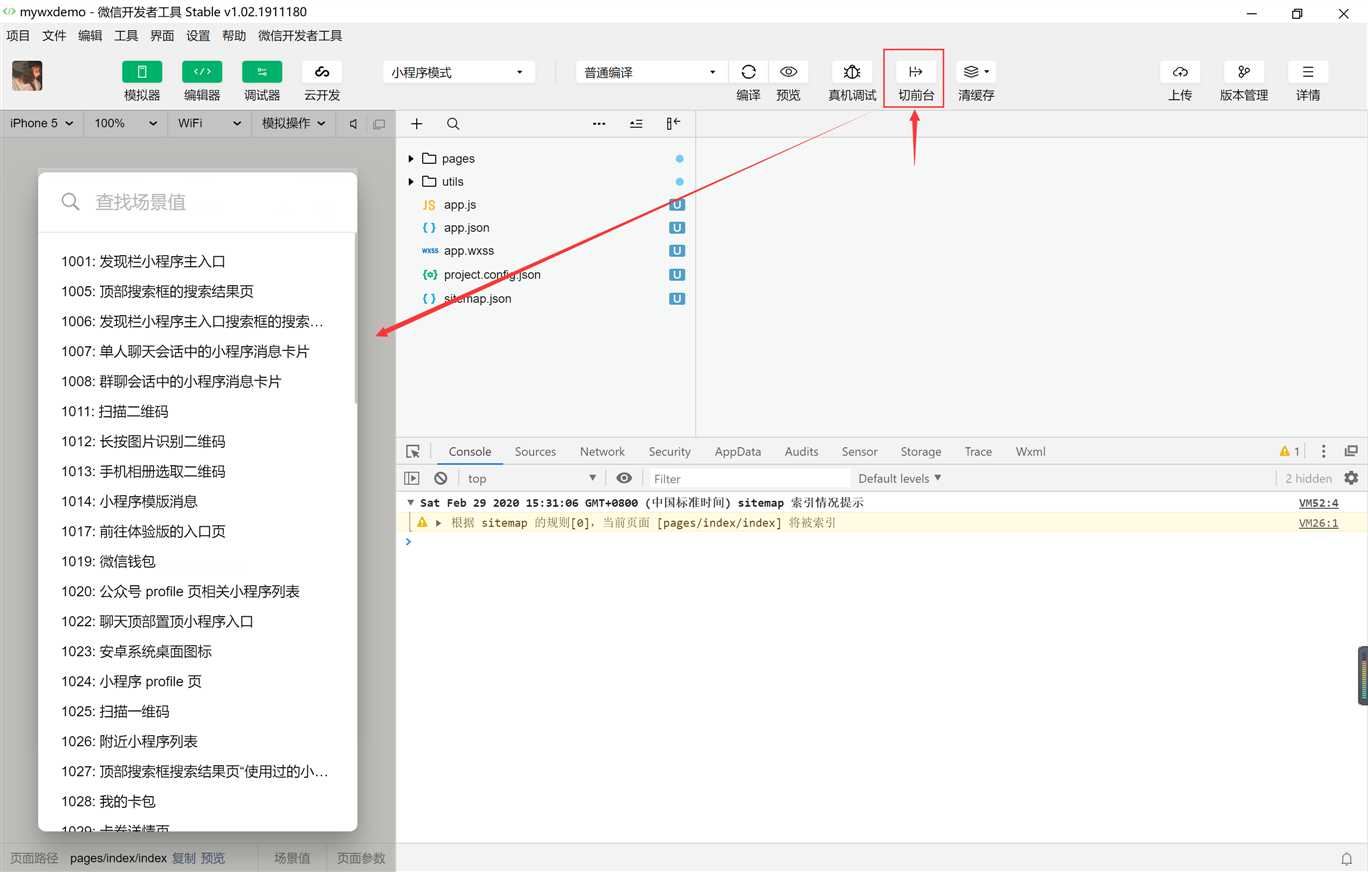This screenshot has height=872, width=1368.
Task: Click the hide file tree panel icon
Action: pos(673,124)
